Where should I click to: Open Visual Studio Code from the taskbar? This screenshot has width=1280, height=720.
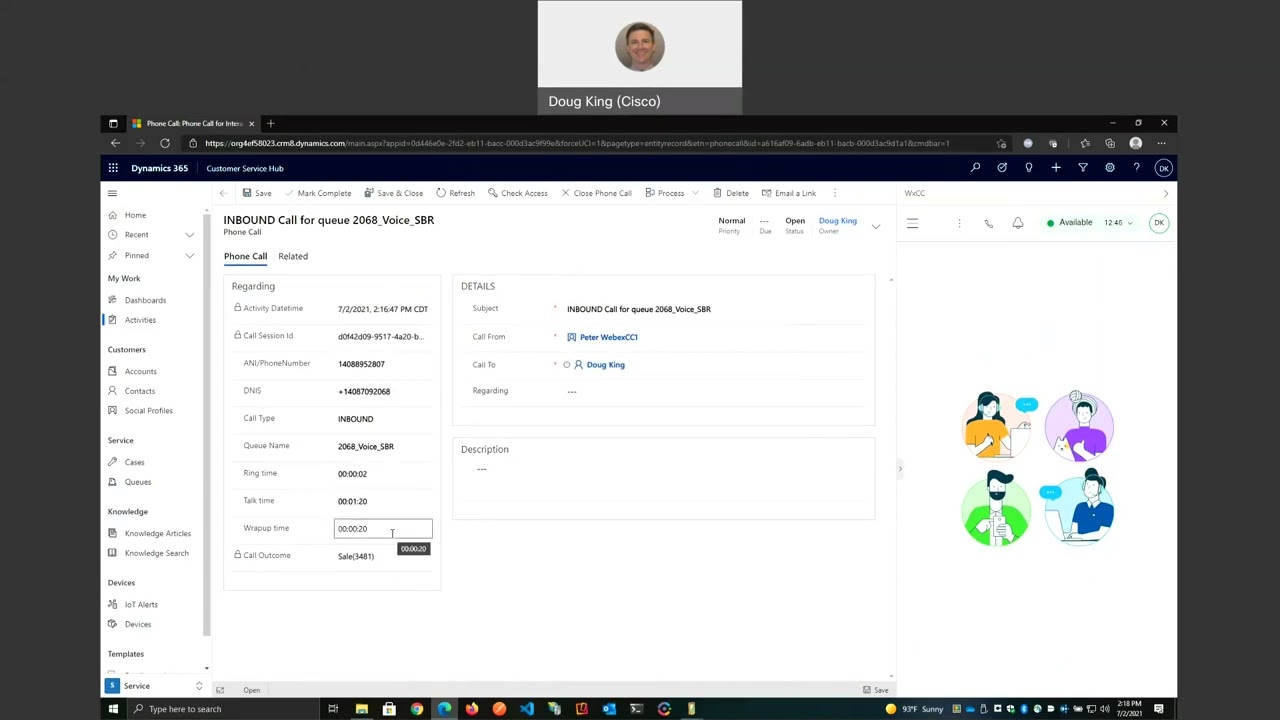coord(527,709)
